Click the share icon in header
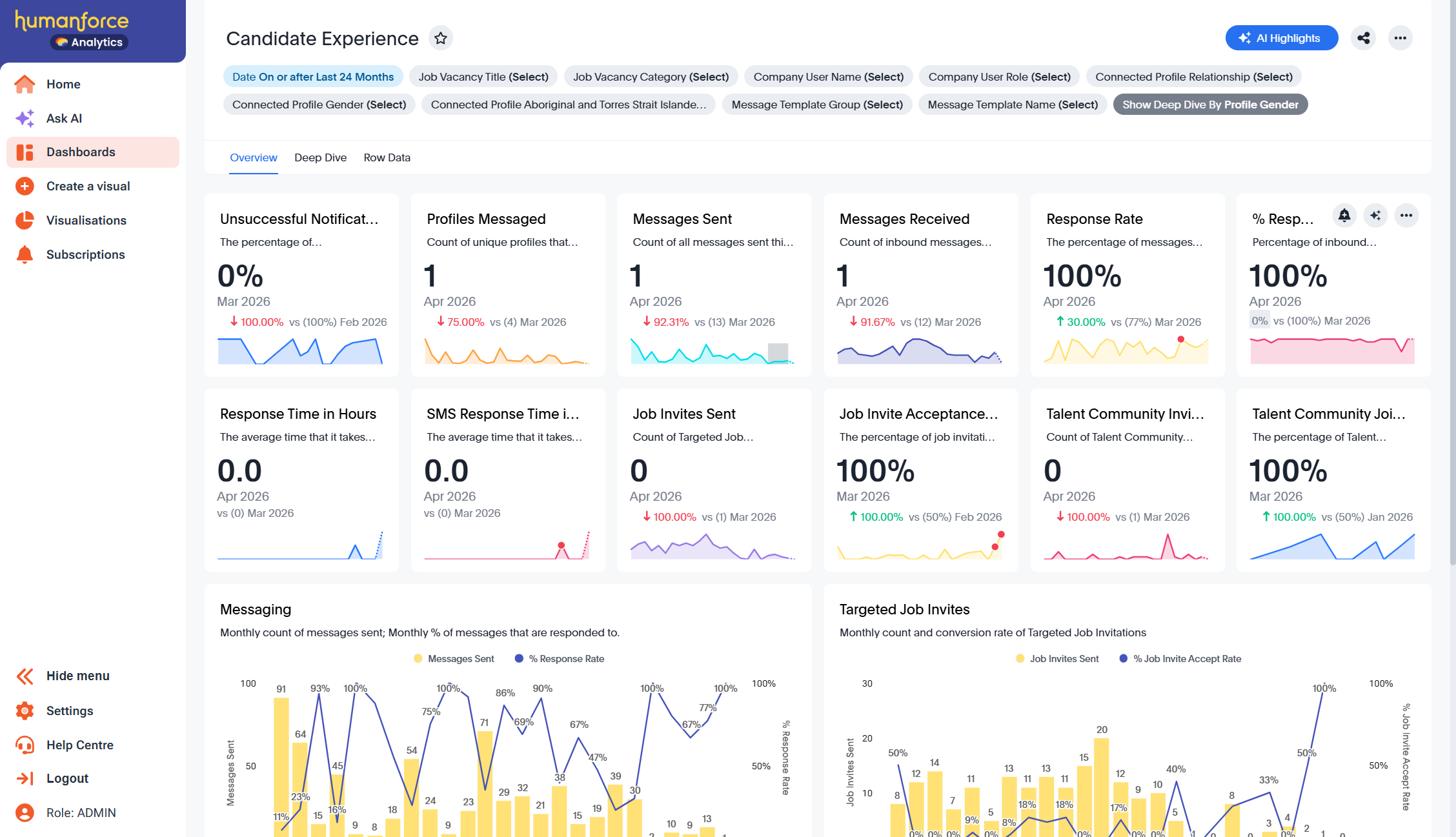The height and width of the screenshot is (837, 1456). (x=1363, y=38)
